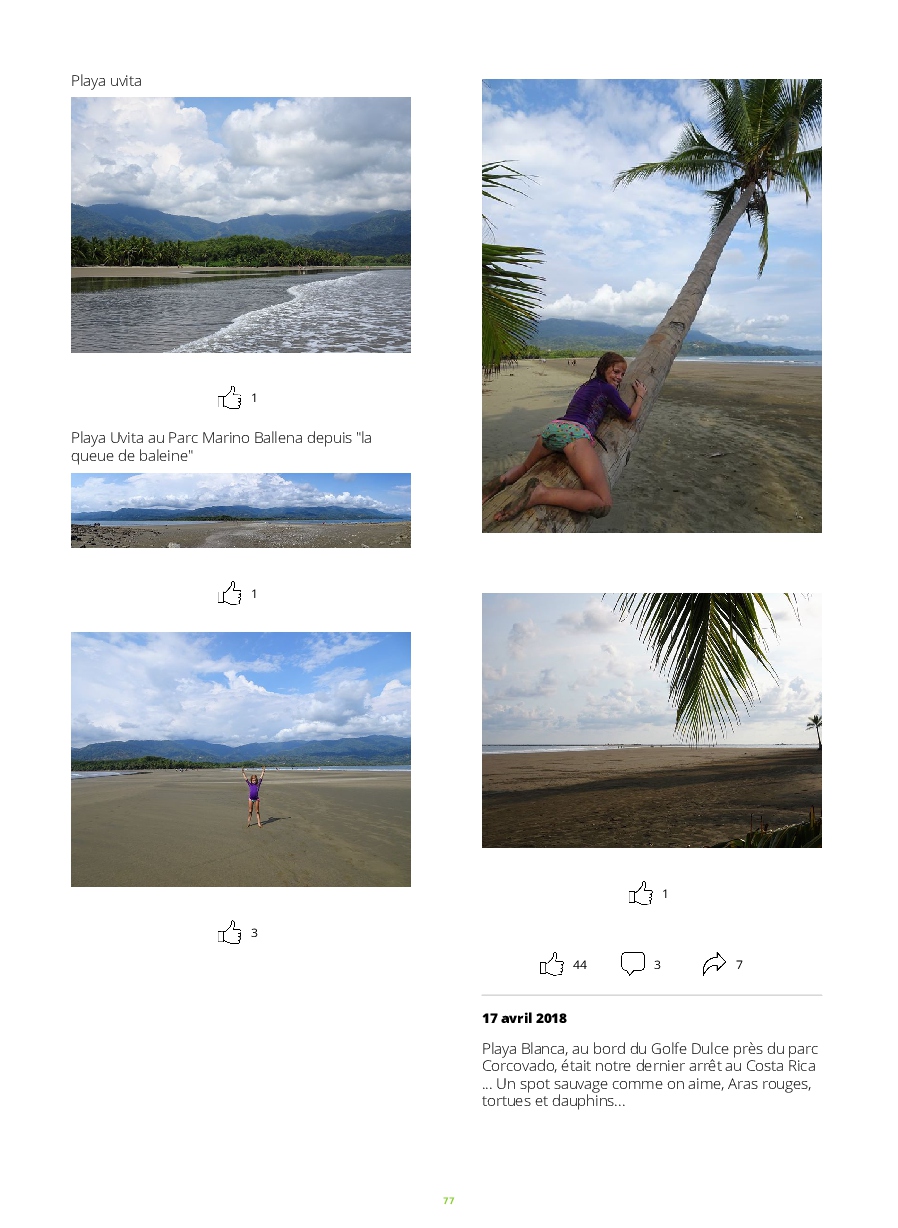The height and width of the screenshot is (1228, 898).
Task: Open the Playa uvita waves photo
Action: point(241,225)
